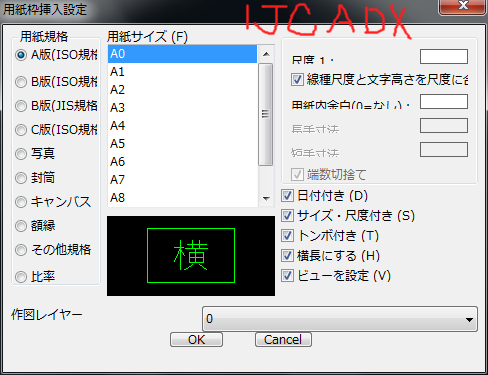This screenshot has width=488, height=375.
Task: Select A3 in the paper size list
Action: click(x=182, y=108)
